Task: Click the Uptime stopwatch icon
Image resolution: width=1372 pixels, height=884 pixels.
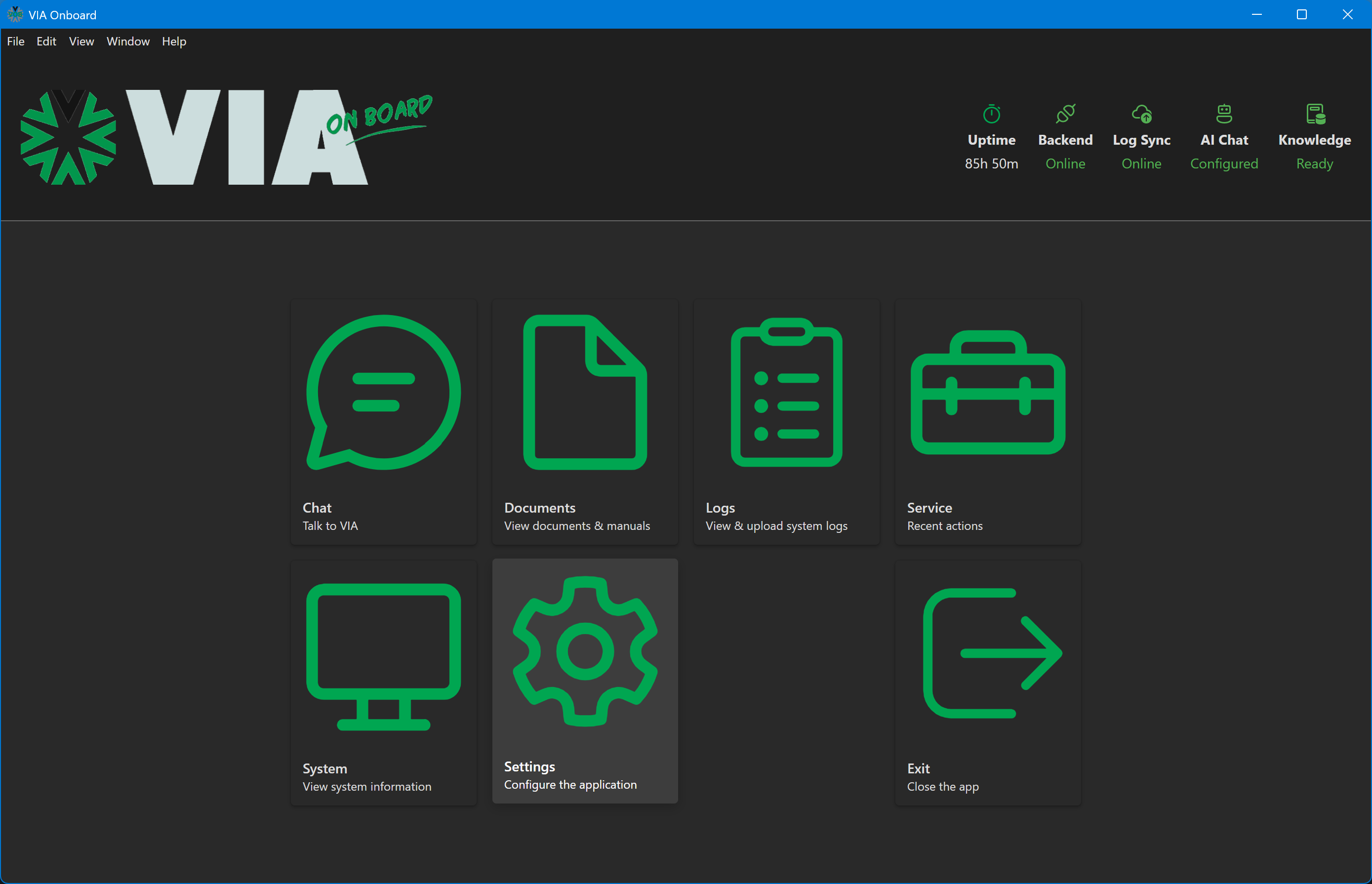Action: [991, 114]
